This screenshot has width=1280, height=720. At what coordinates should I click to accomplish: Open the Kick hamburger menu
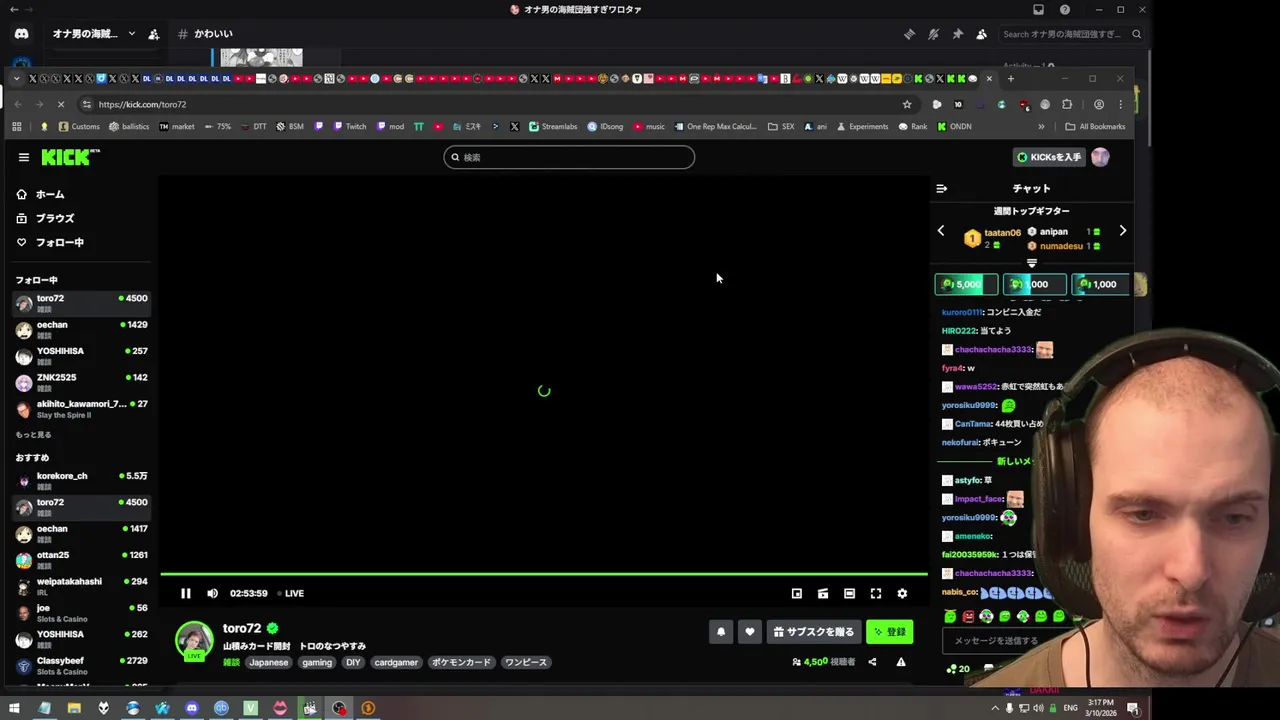click(24, 157)
